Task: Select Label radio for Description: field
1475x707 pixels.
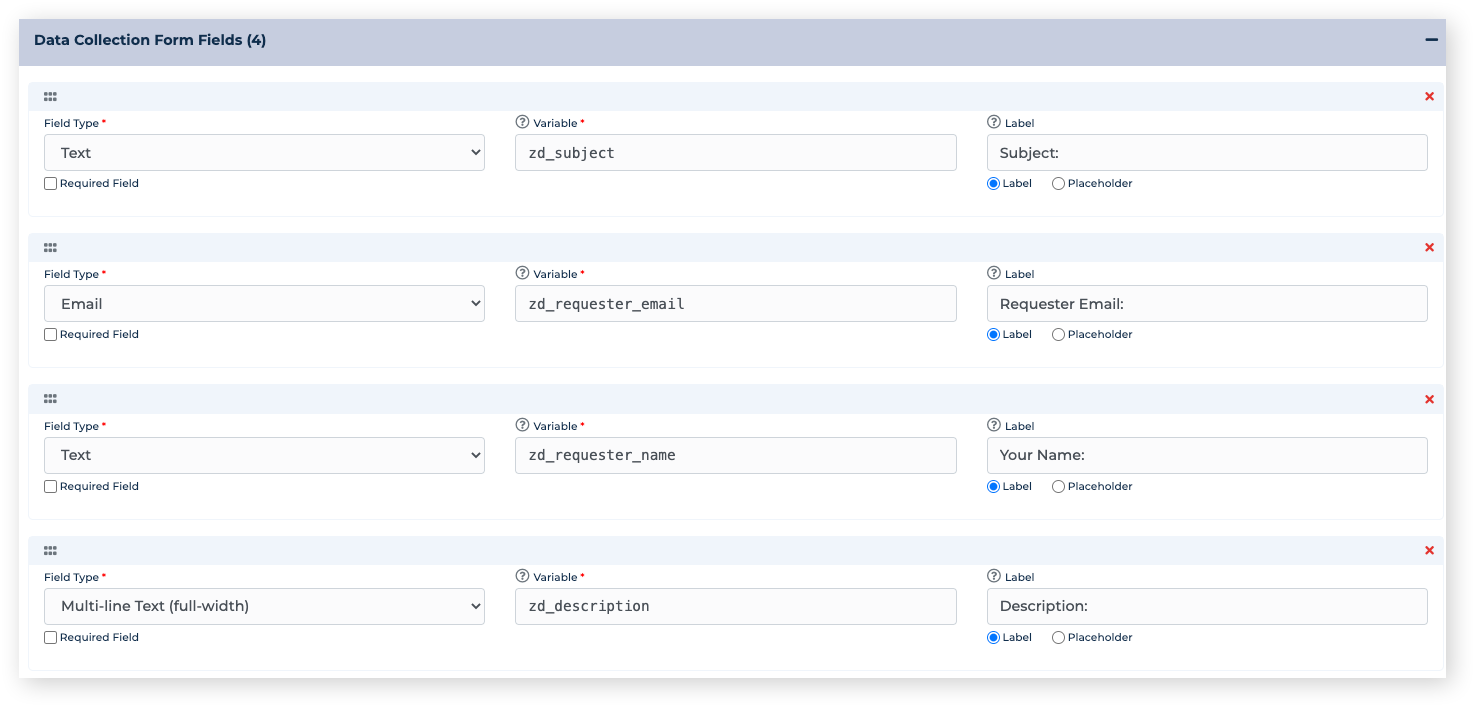Action: [994, 638]
